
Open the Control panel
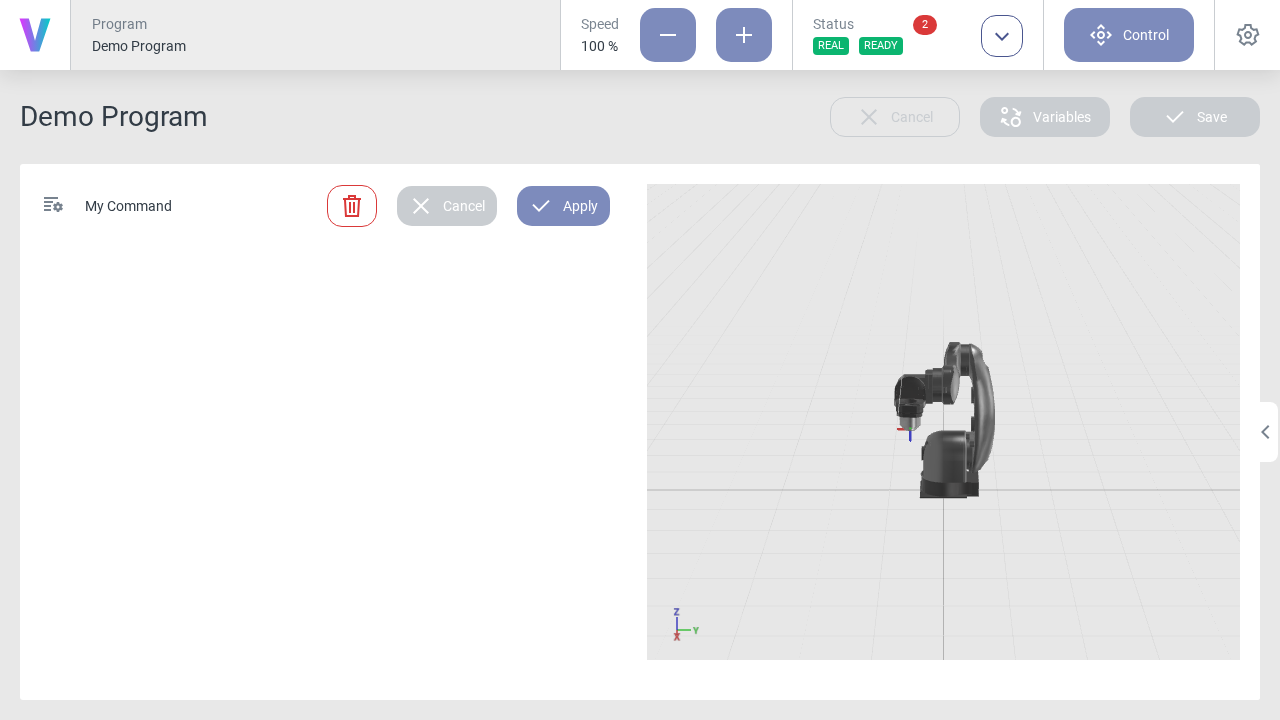point(1129,35)
